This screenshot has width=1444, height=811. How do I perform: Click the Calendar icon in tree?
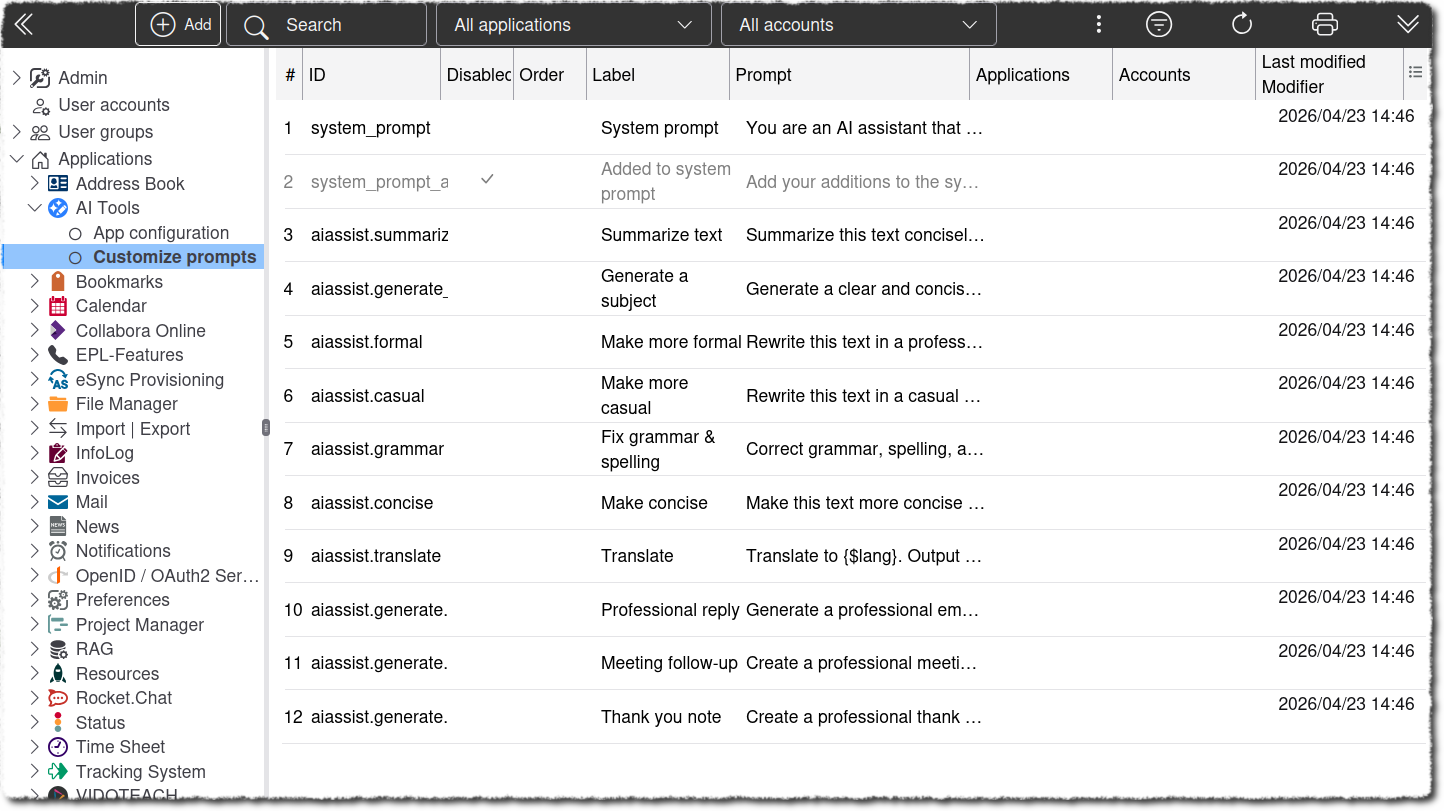click(x=58, y=306)
